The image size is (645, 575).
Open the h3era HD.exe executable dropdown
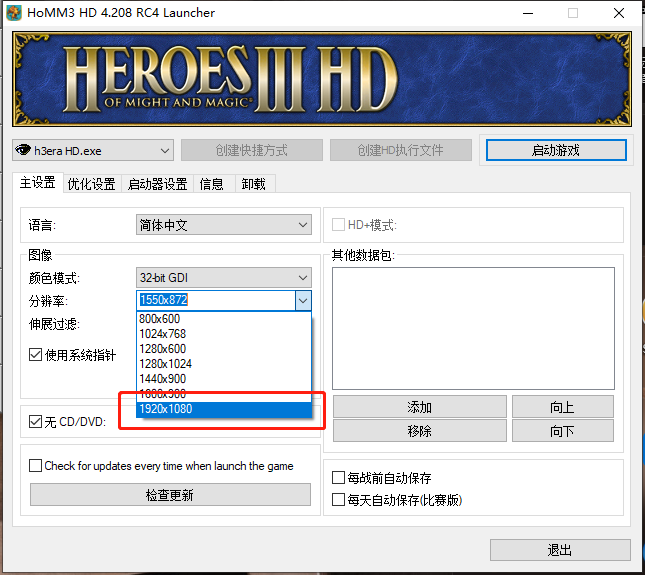(93, 151)
